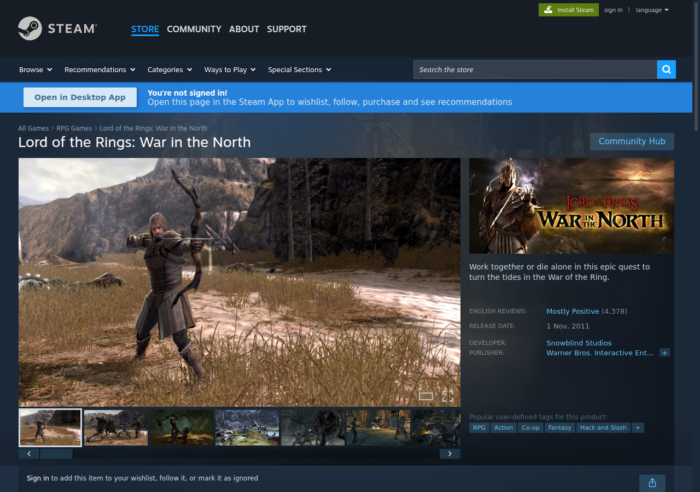
Task: Click the Search the store field
Action: pos(535,70)
